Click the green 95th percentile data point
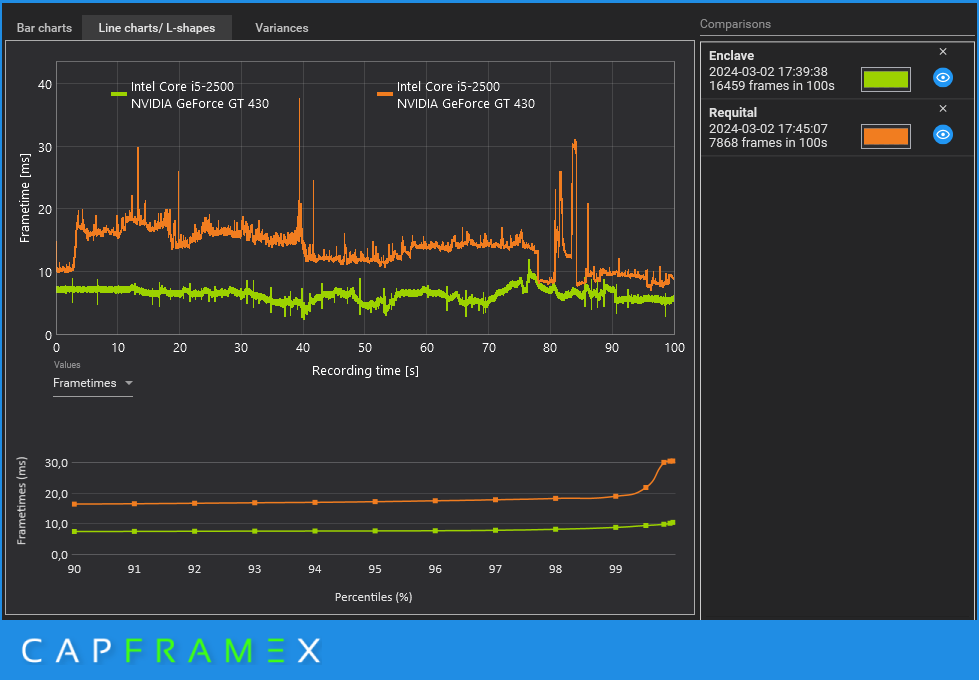Viewport: 979px width, 680px height. click(375, 531)
